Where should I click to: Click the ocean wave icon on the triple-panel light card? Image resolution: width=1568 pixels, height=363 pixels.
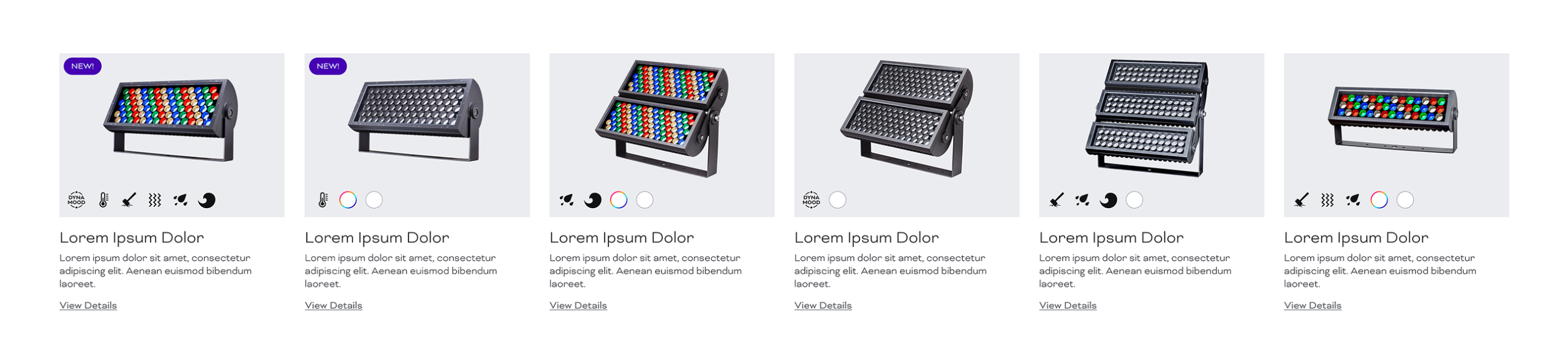click(1108, 200)
